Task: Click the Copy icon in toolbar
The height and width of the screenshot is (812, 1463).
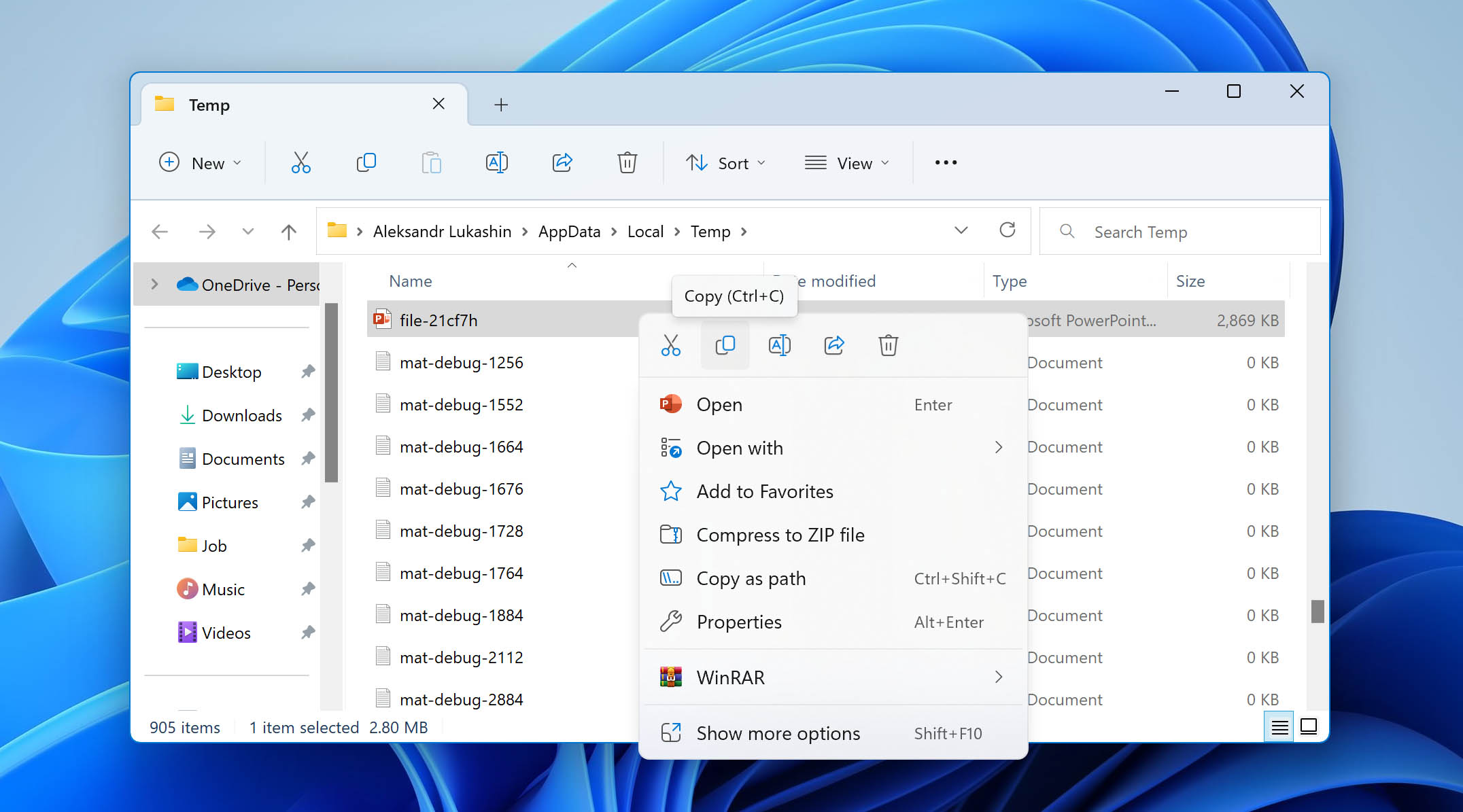Action: point(366,163)
